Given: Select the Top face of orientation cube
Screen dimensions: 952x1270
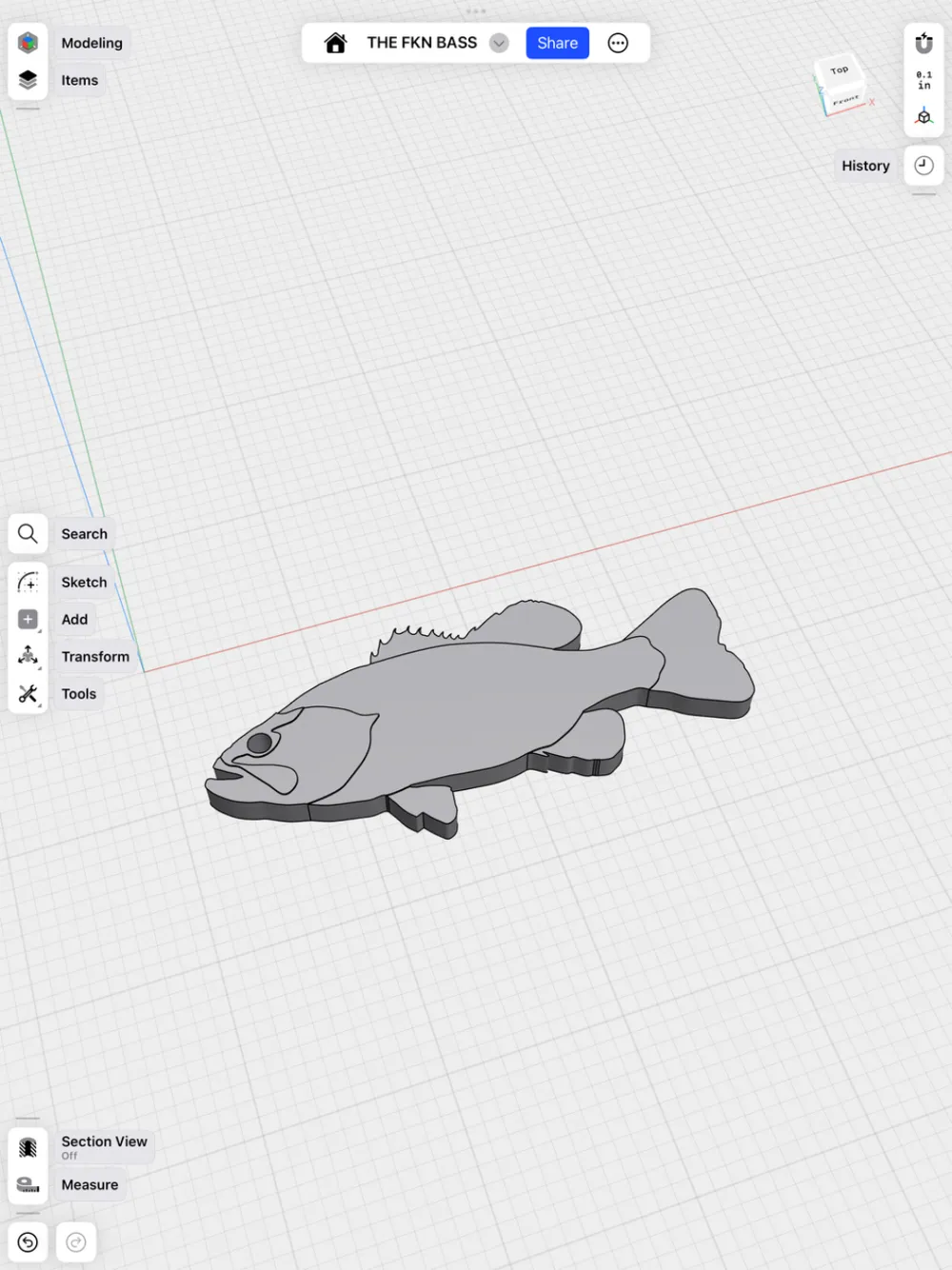Looking at the screenshot, I should point(839,70).
